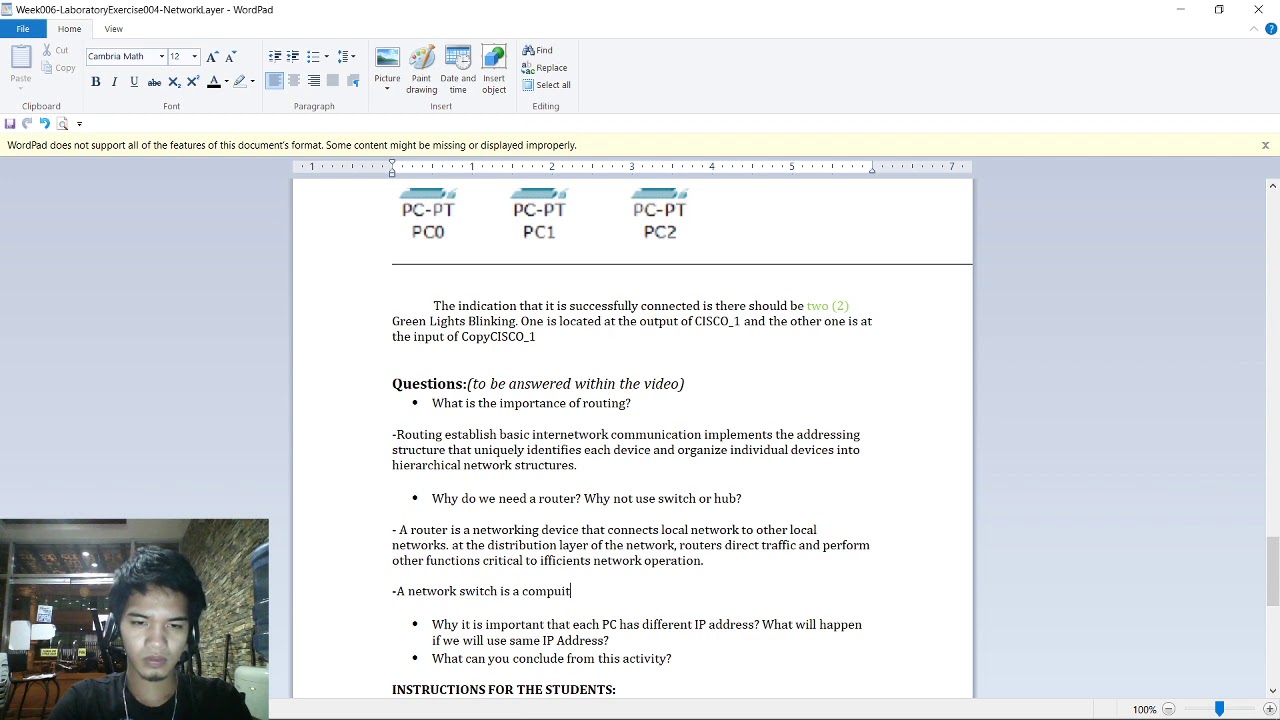Click the Save icon in quick access toolbar
The height and width of the screenshot is (720, 1280).
pyautogui.click(x=10, y=124)
